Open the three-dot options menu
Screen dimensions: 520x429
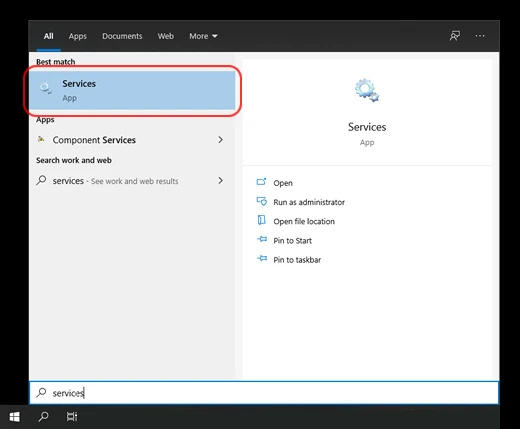[480, 36]
